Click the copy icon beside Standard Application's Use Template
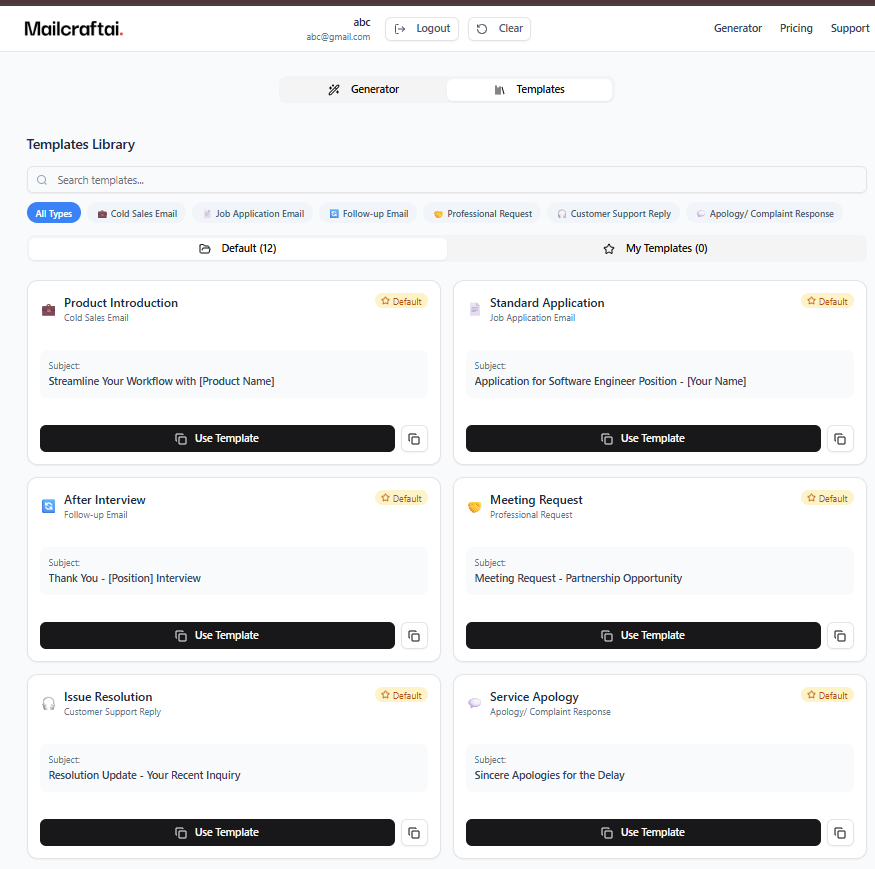 click(840, 438)
